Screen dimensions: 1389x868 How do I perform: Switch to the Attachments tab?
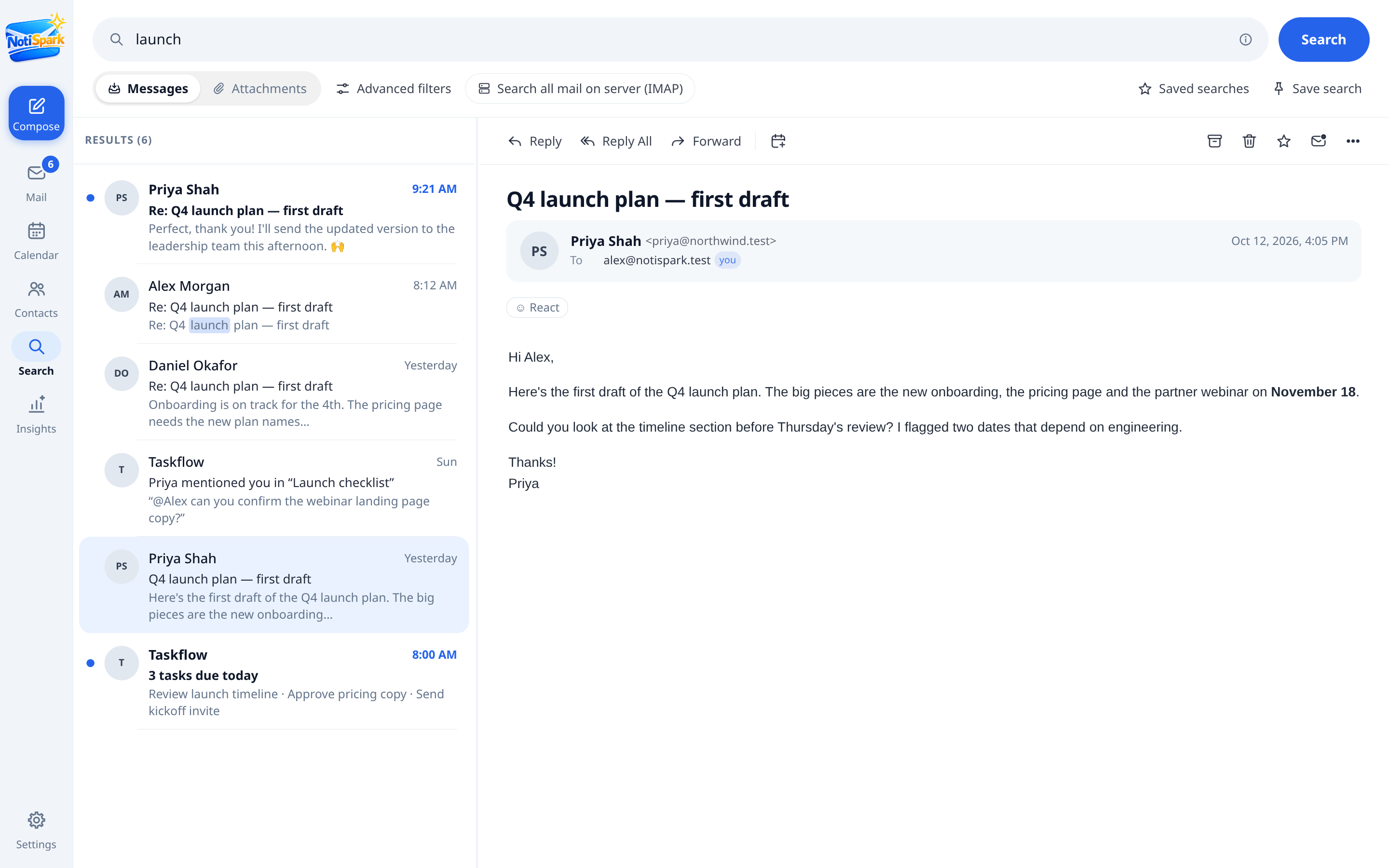[x=260, y=88]
